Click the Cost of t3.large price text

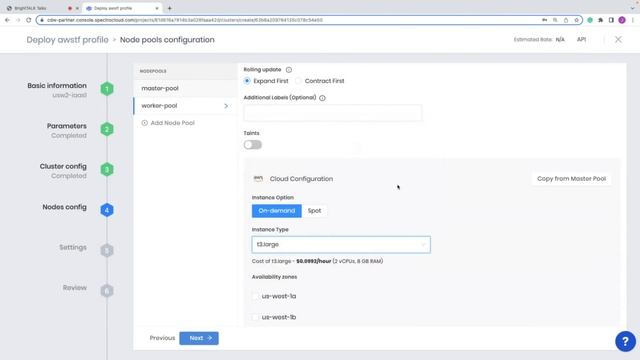(x=317, y=261)
